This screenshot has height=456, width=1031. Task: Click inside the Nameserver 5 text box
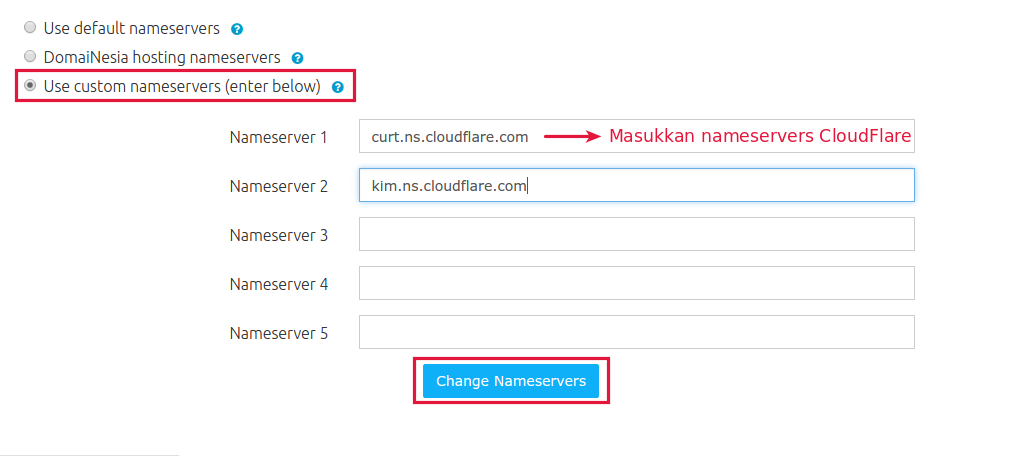(636, 332)
